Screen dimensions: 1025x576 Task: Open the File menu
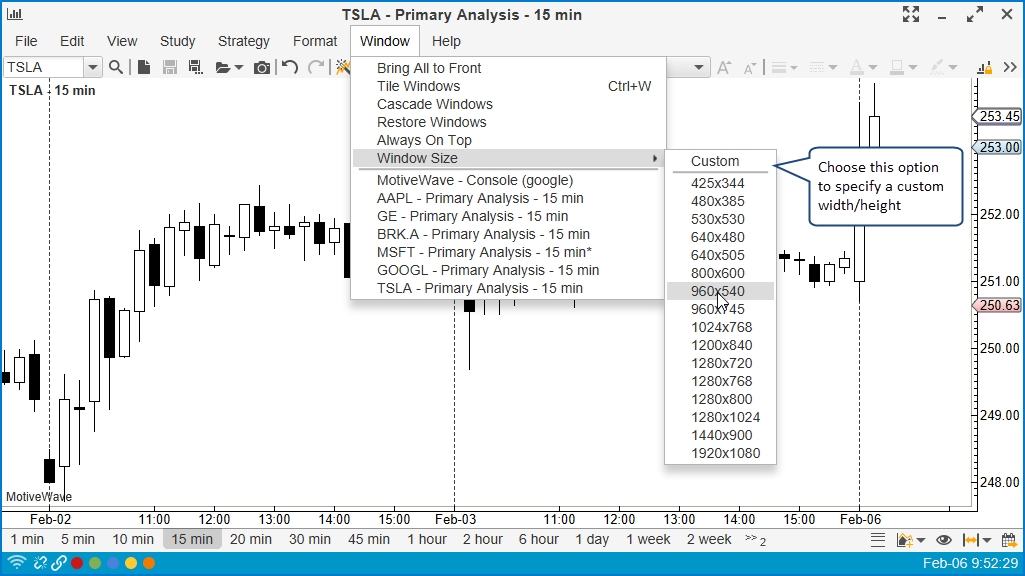click(26, 41)
